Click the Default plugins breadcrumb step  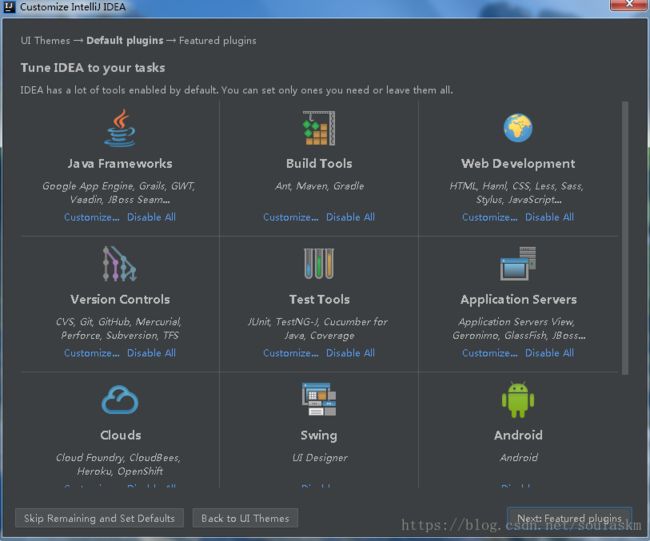tap(125, 41)
